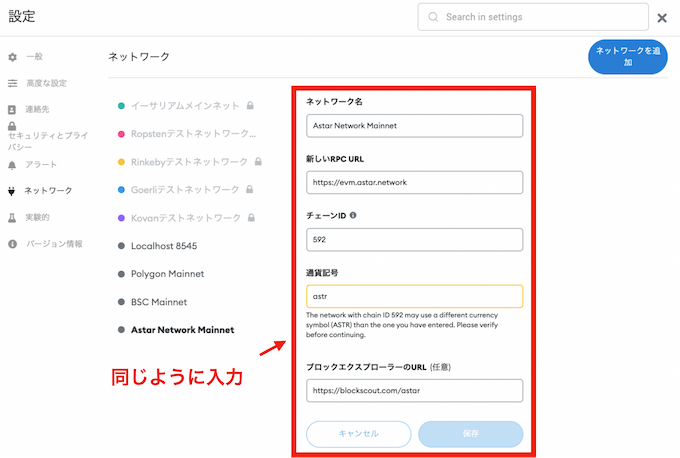The width and height of the screenshot is (680, 458).
Task: Click the Search in settings field
Action: point(533,17)
